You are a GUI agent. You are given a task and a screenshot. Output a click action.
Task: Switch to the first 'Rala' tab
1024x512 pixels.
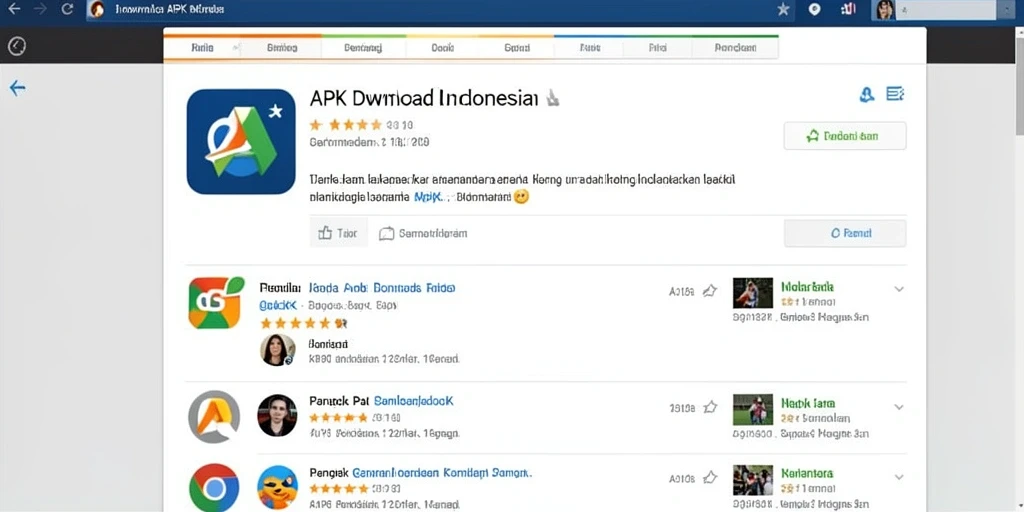click(x=202, y=48)
